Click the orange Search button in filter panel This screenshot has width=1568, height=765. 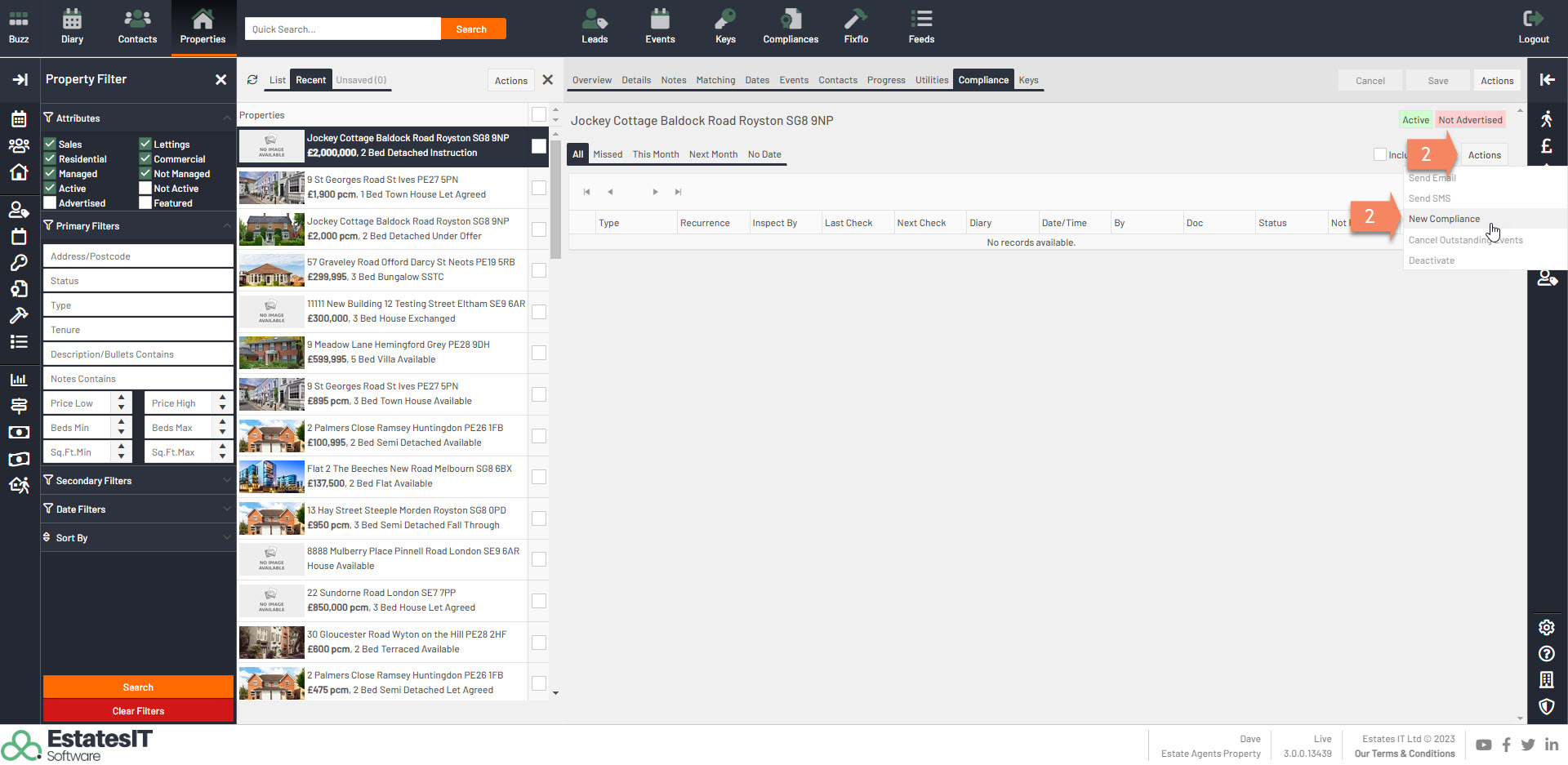[x=138, y=687]
